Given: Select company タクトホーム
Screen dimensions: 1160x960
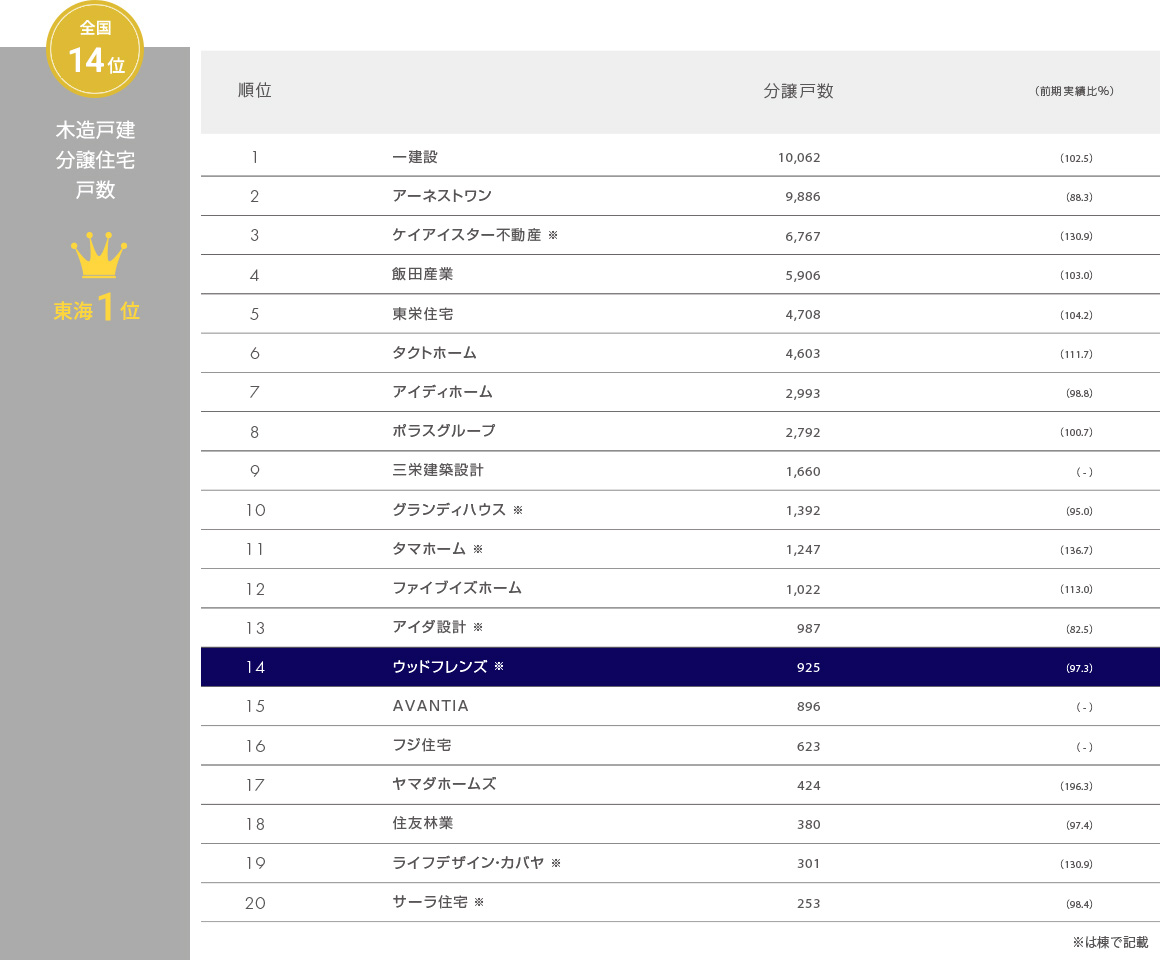Looking at the screenshot, I should coord(434,353).
